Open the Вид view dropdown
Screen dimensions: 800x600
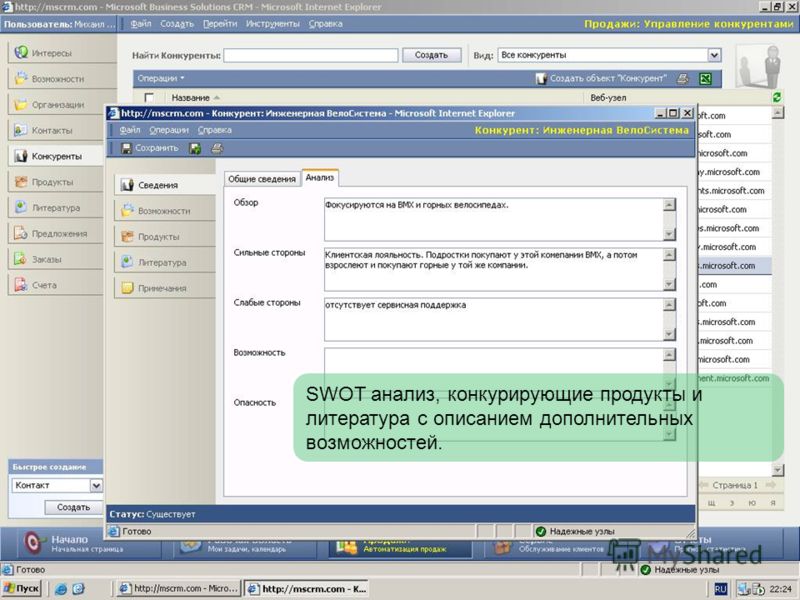tap(714, 55)
